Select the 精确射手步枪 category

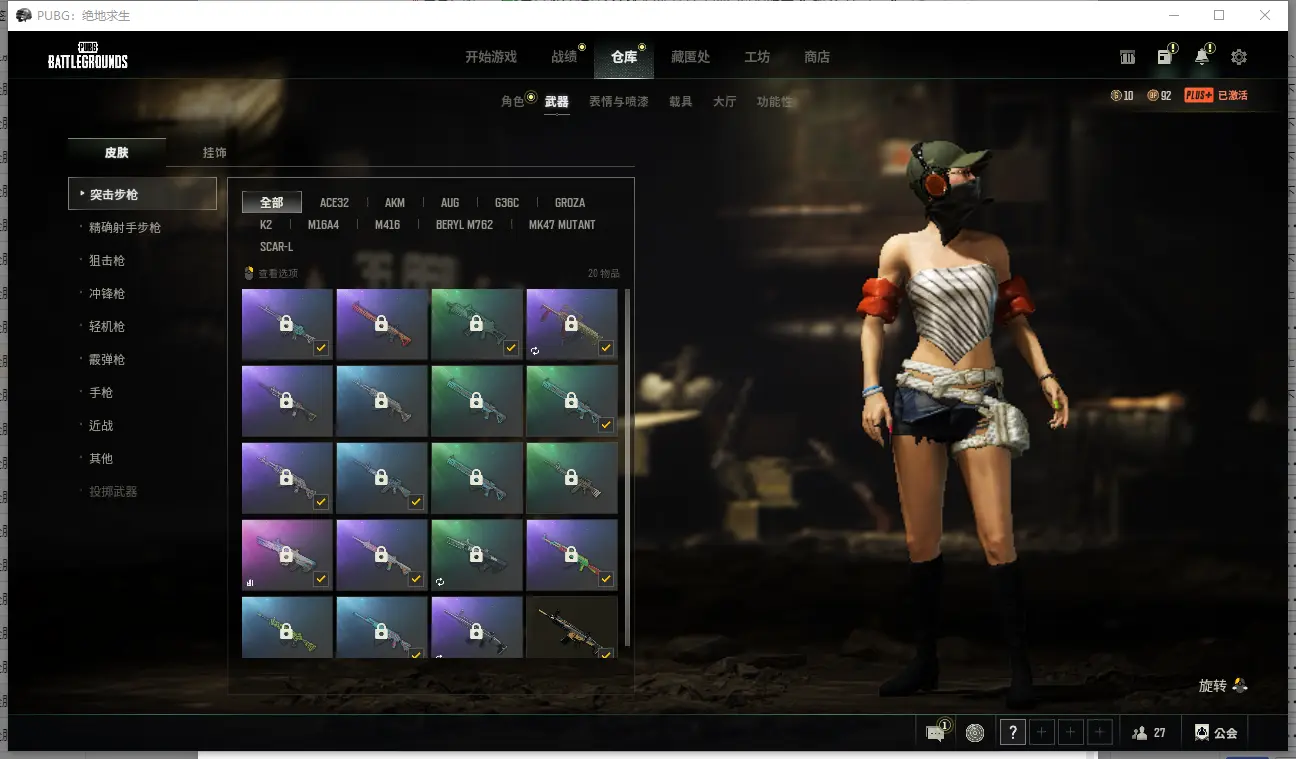point(125,228)
